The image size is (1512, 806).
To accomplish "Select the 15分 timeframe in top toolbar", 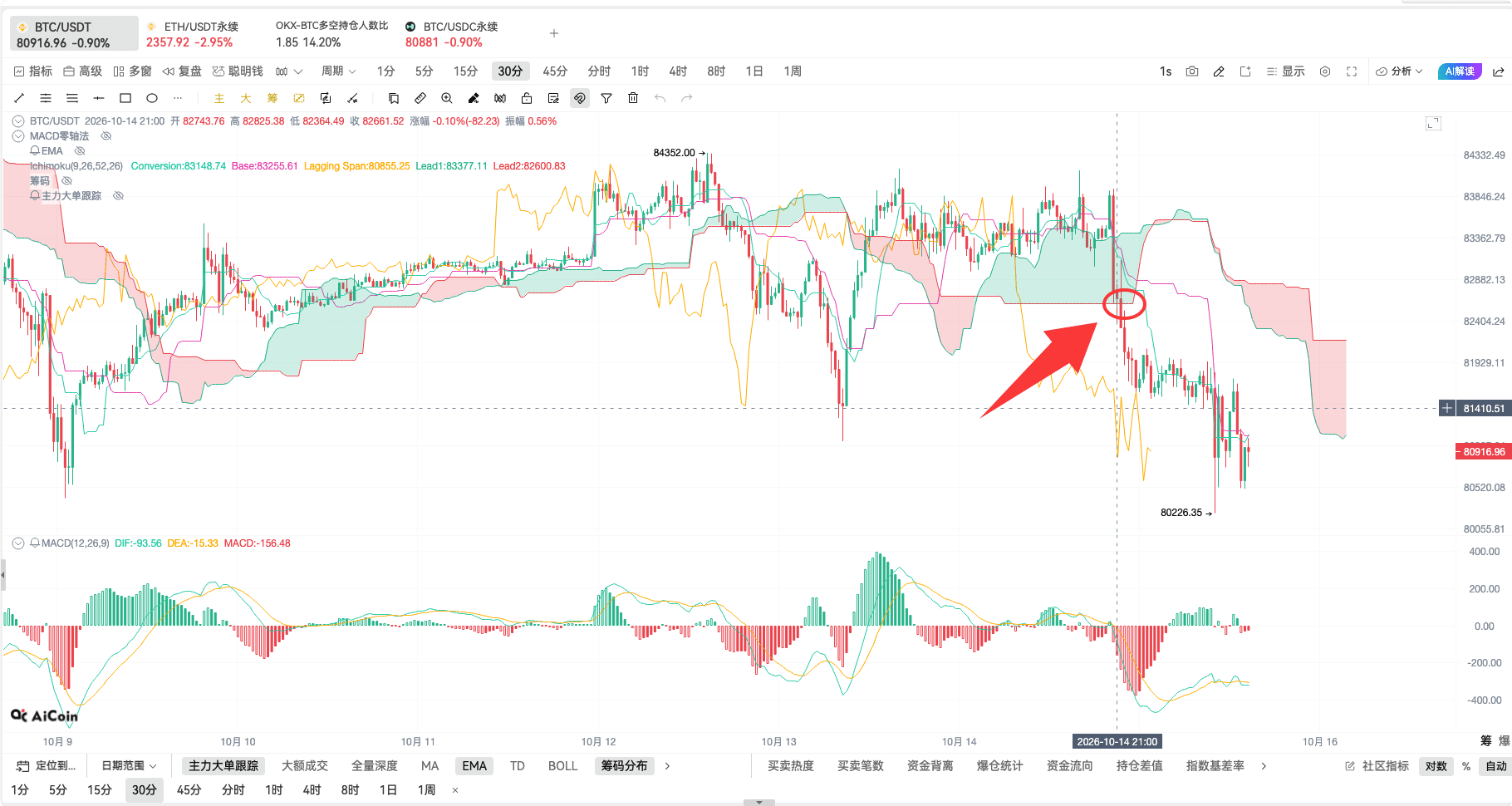I will (465, 71).
